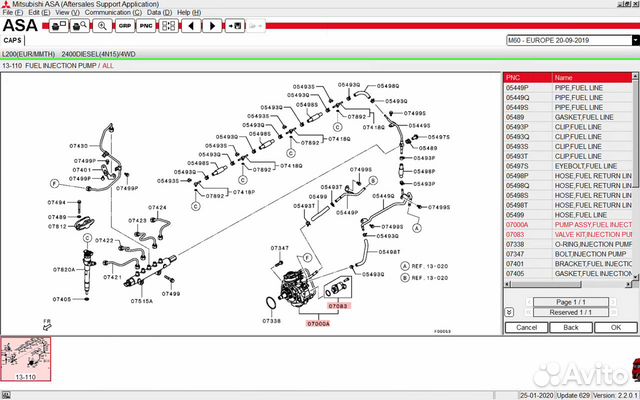
Task: Select the 13-110 illustration thumbnail
Action: (x=27, y=362)
